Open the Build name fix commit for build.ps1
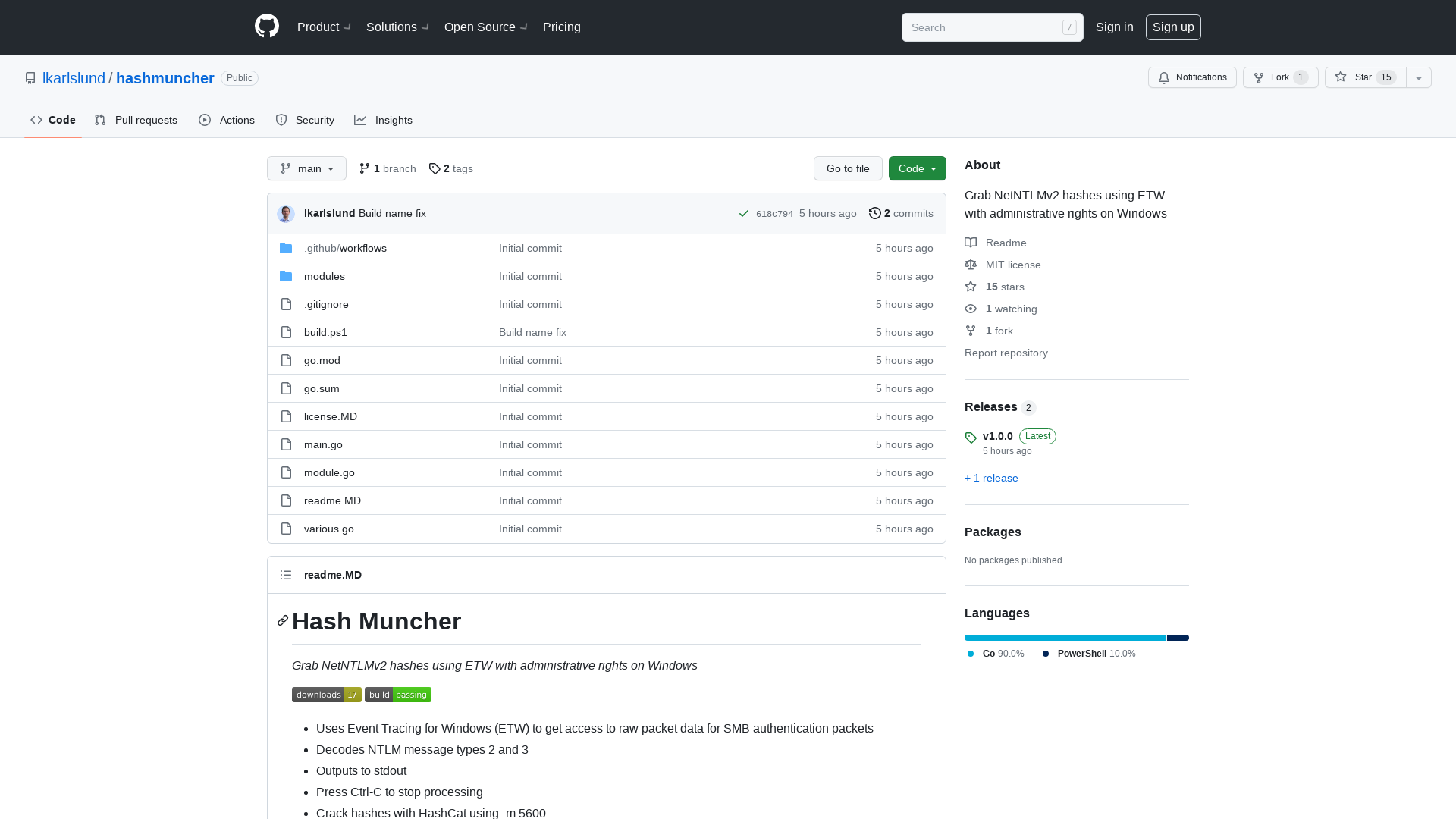 point(532,333)
